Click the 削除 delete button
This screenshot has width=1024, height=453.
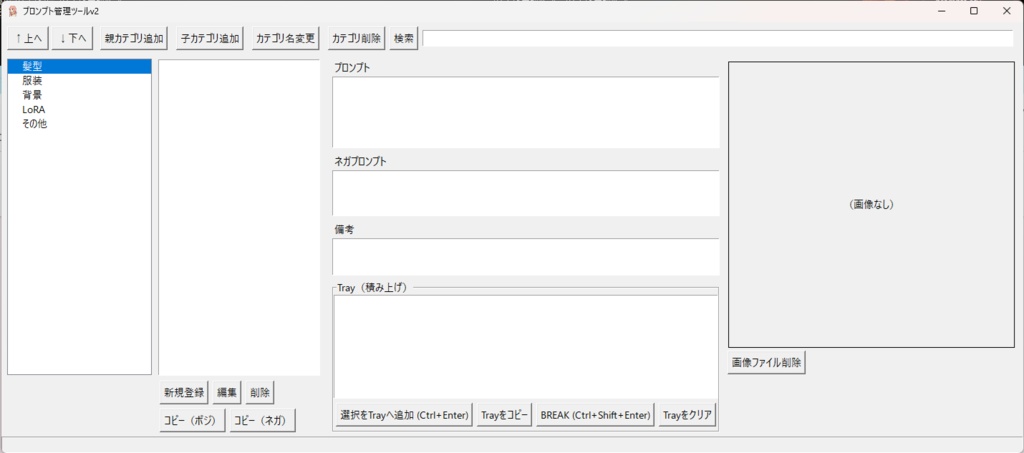coord(261,393)
